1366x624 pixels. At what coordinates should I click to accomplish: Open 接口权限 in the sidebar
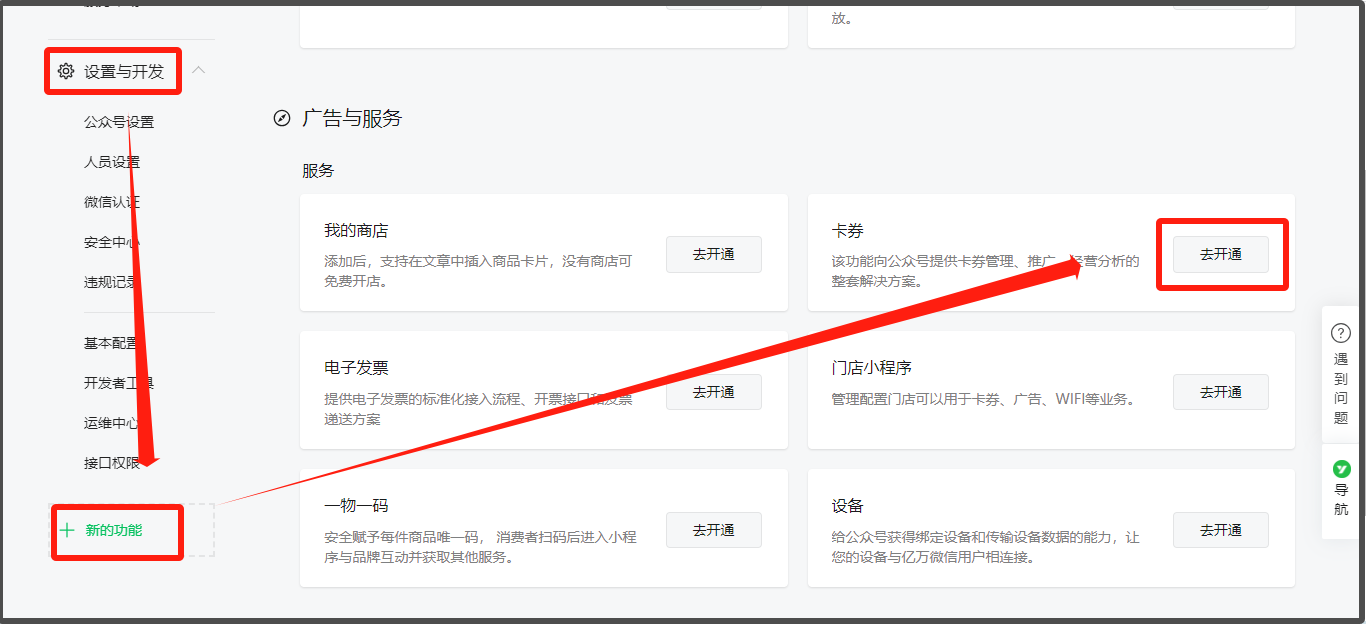coord(112,463)
